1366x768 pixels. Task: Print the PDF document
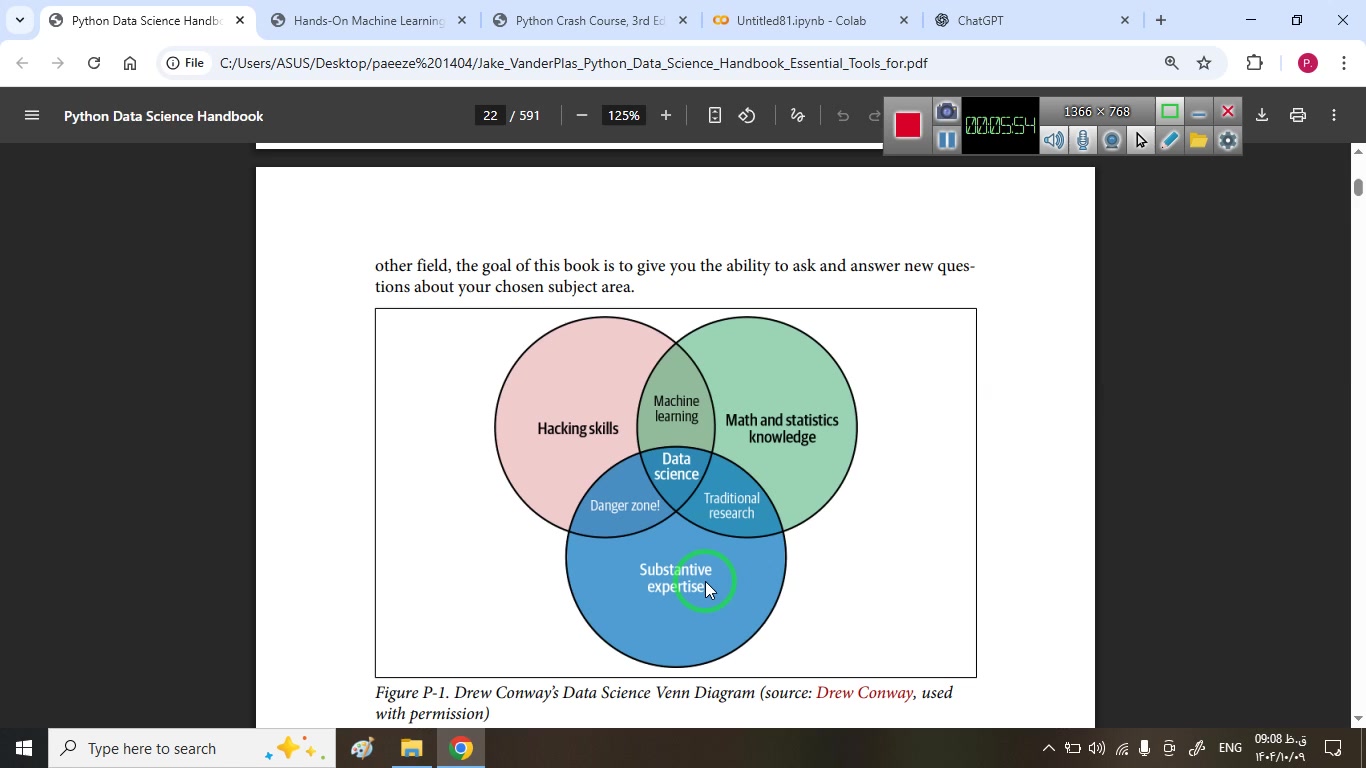[x=1298, y=116]
